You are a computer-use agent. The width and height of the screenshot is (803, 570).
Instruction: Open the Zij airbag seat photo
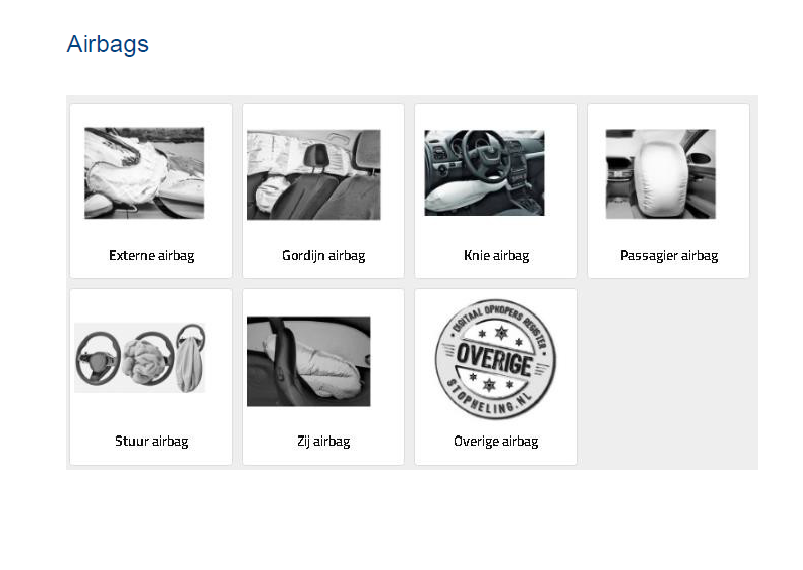(309, 362)
